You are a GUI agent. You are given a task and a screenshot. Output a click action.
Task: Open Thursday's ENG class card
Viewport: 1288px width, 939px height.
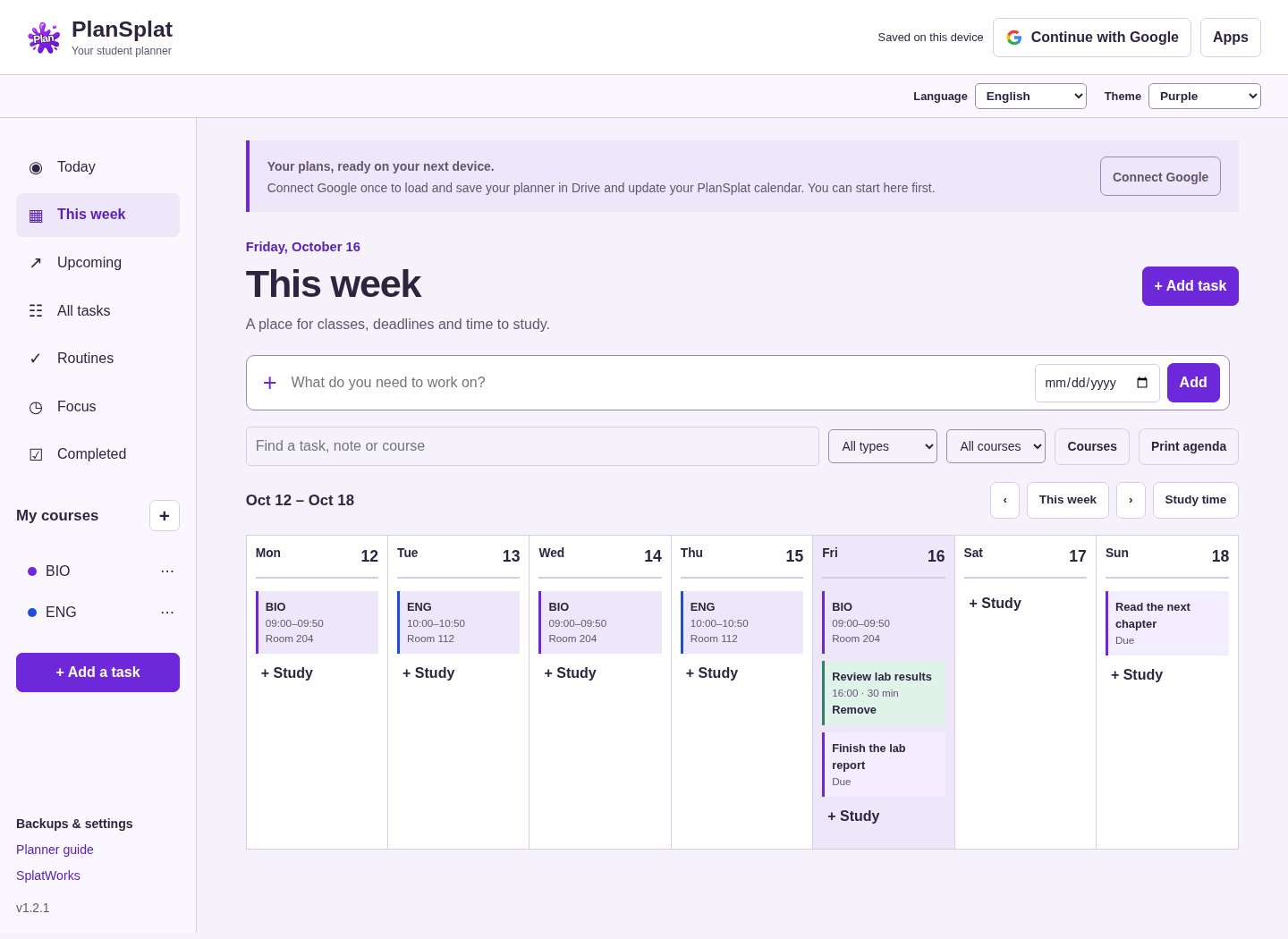pos(741,622)
